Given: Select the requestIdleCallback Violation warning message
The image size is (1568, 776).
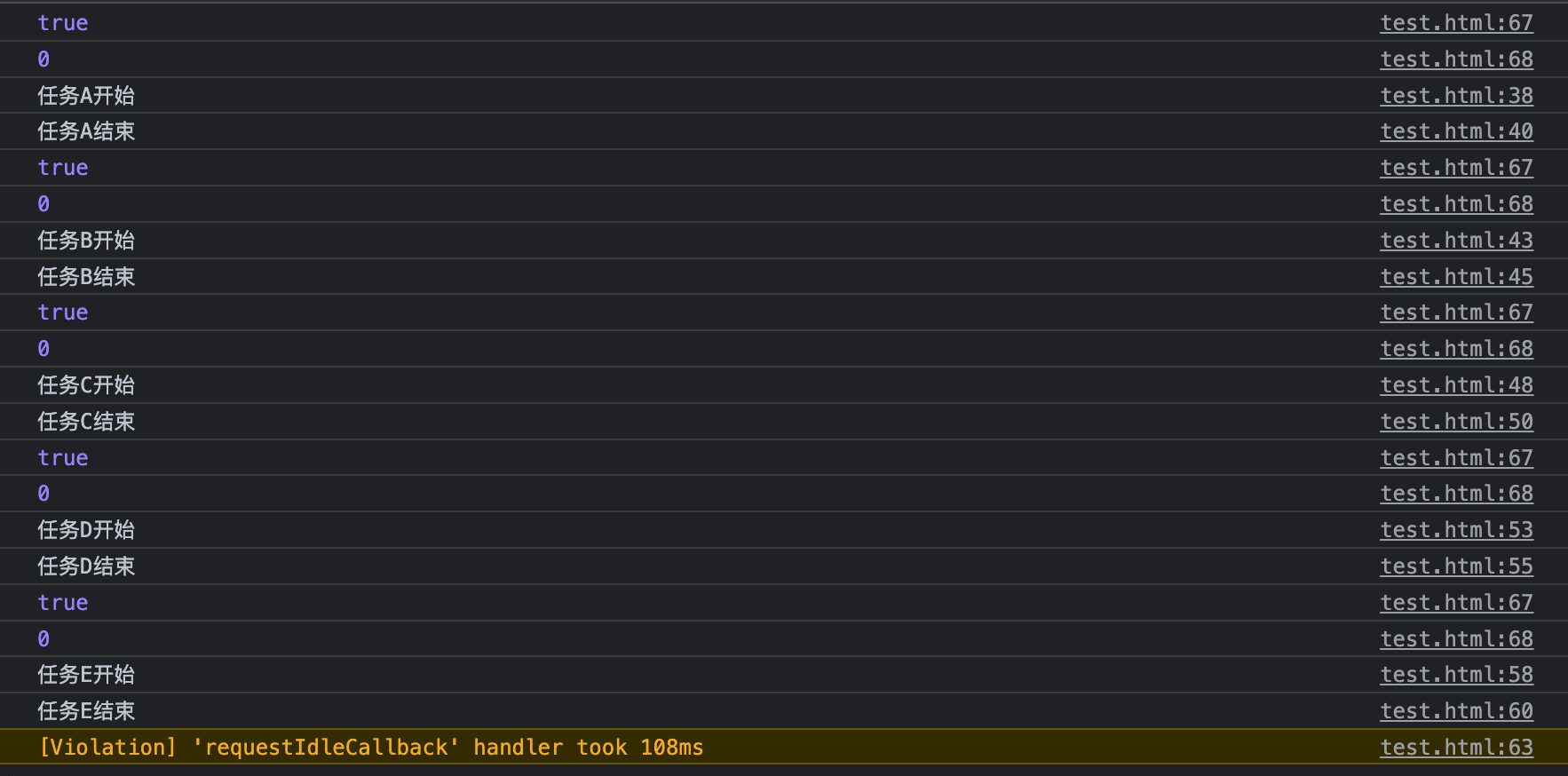Looking at the screenshot, I should click(371, 747).
